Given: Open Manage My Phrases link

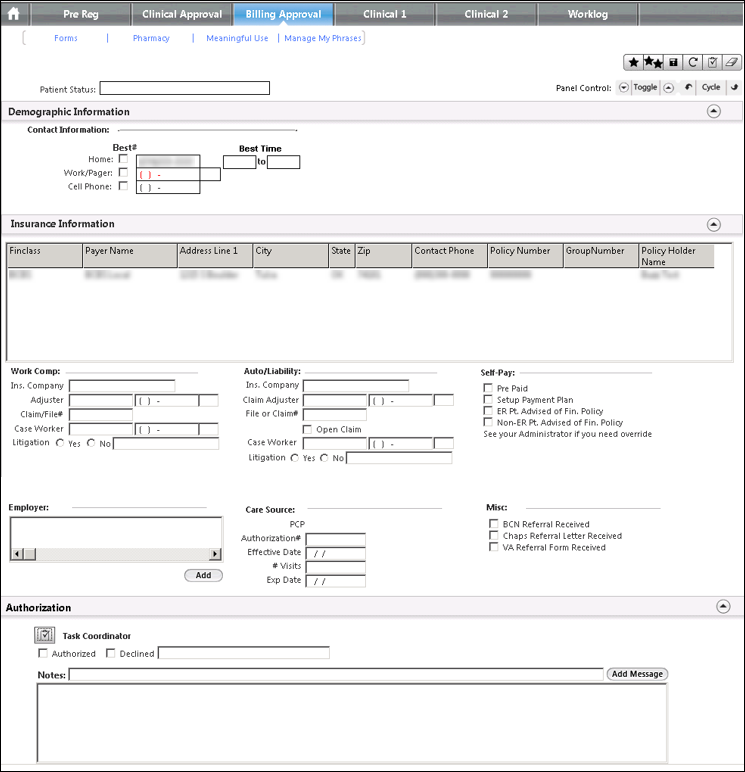Looking at the screenshot, I should pyautogui.click(x=323, y=38).
